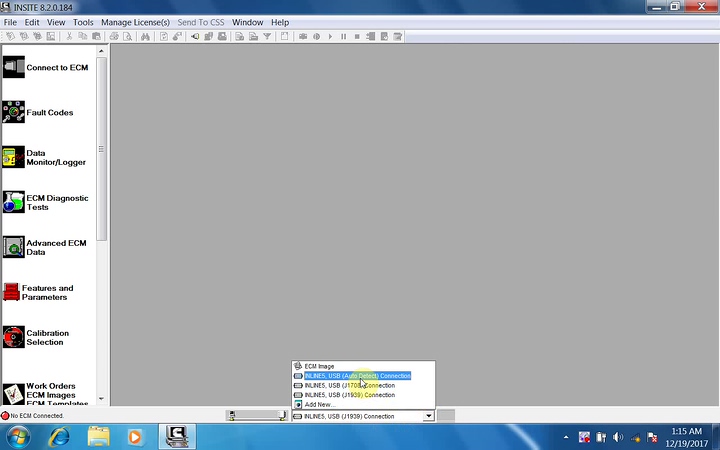Click the No ECM Connected status indicator
Viewport: 720px width, 450px height.
[33, 416]
